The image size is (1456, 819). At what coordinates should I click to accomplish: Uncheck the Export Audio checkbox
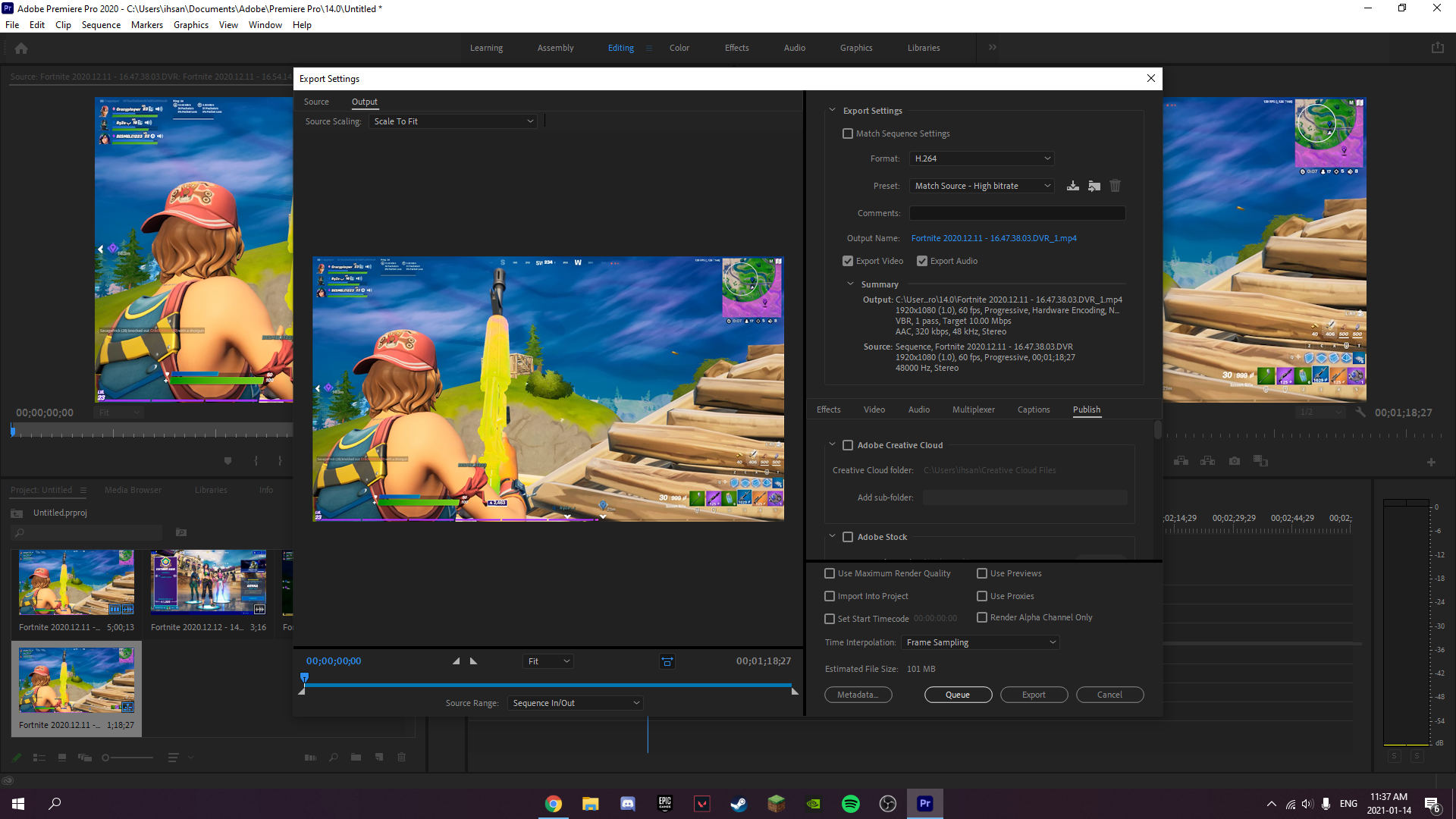(922, 261)
